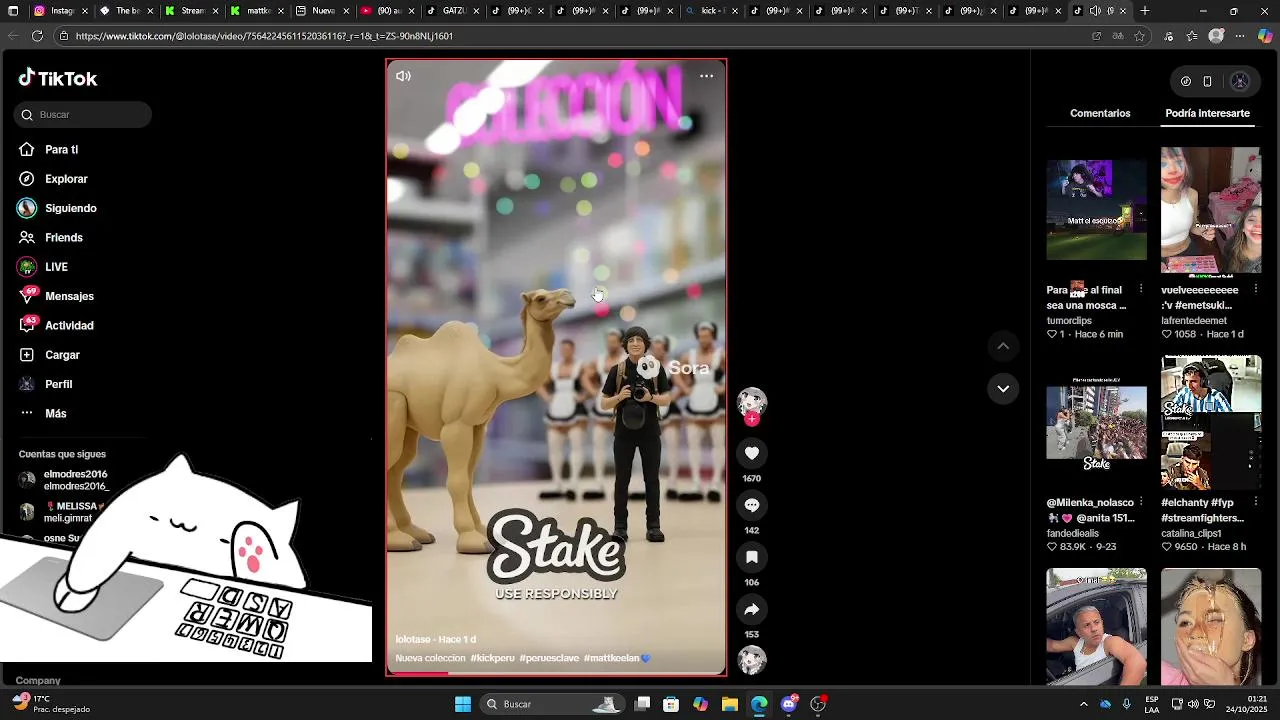
Task: Click the tumorclips username
Action: tap(1069, 321)
